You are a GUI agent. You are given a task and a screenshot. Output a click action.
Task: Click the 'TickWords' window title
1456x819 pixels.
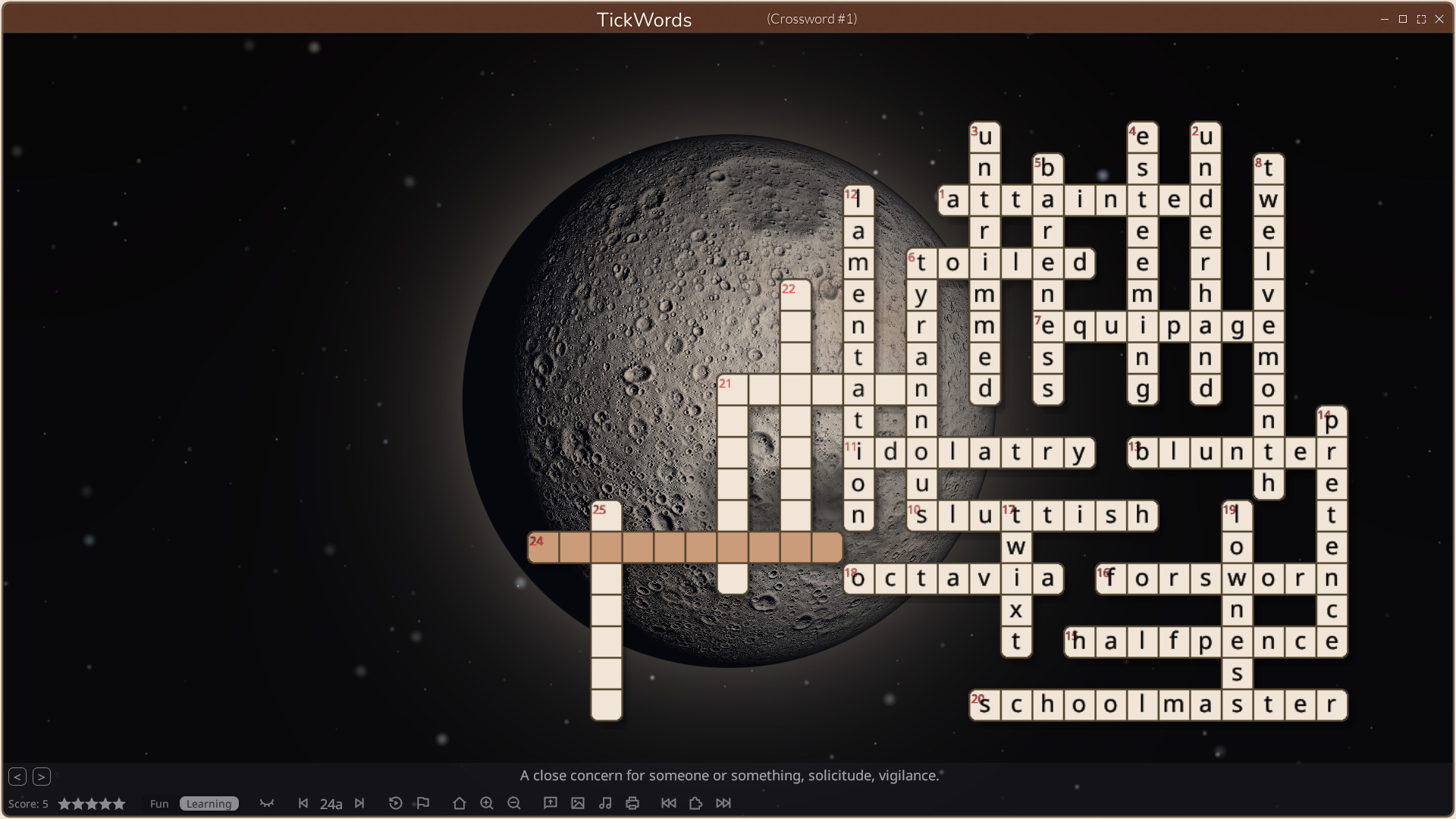tap(644, 20)
